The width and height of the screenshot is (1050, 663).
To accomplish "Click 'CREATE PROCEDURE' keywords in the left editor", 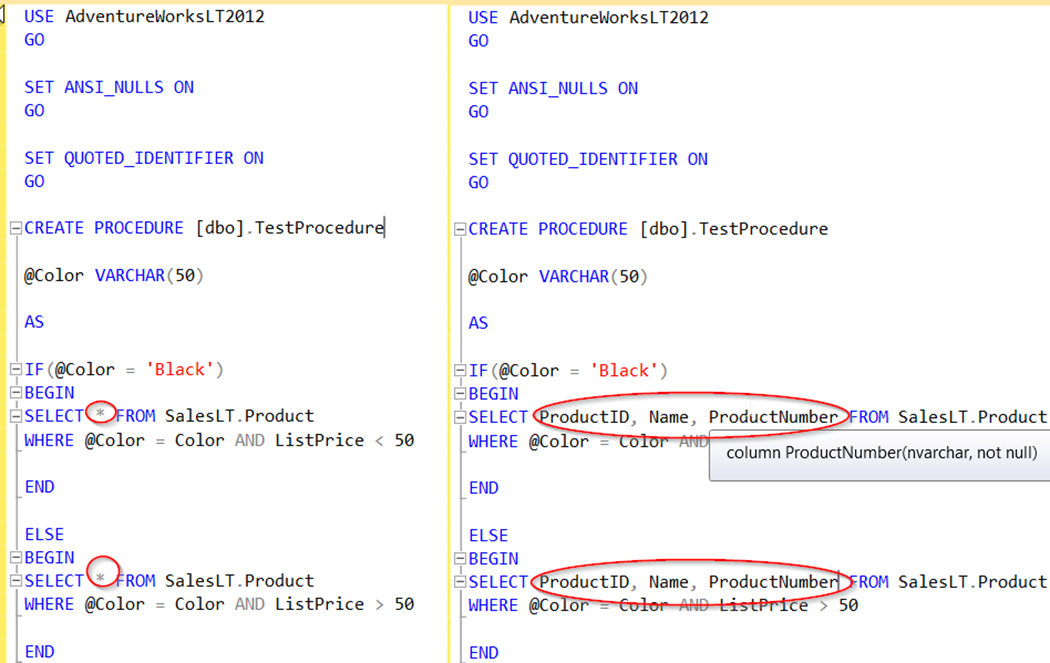I will (104, 228).
